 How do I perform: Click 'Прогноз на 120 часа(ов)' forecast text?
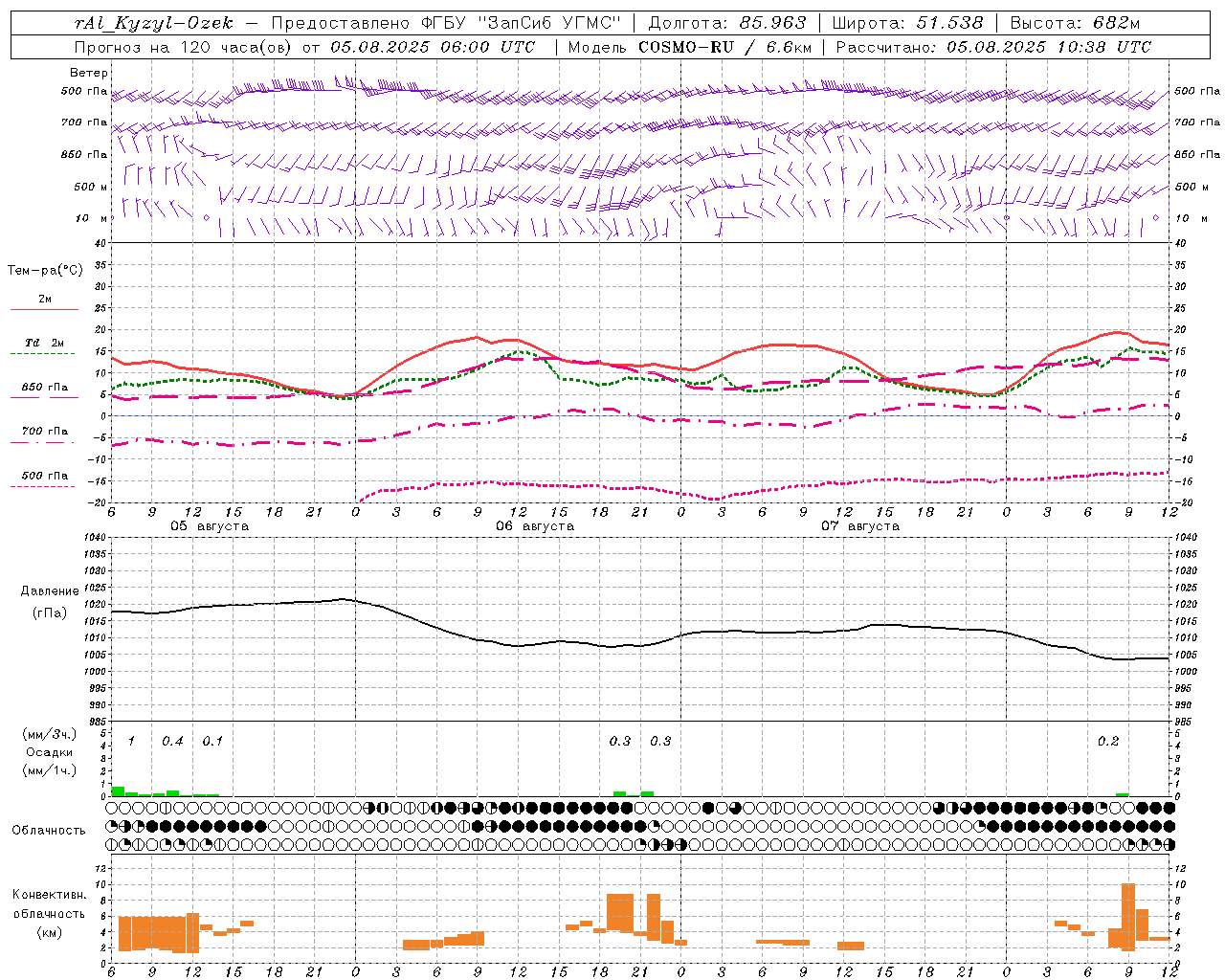pos(185,47)
